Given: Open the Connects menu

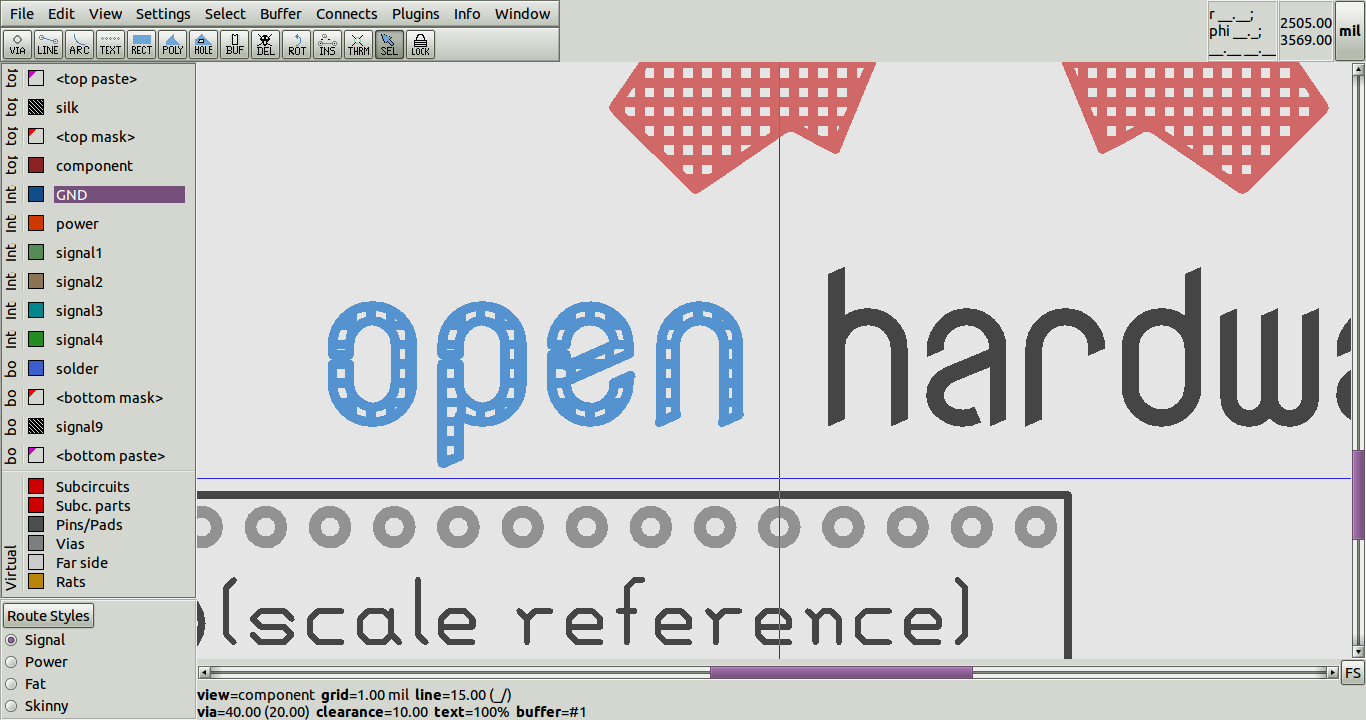Looking at the screenshot, I should click(346, 13).
